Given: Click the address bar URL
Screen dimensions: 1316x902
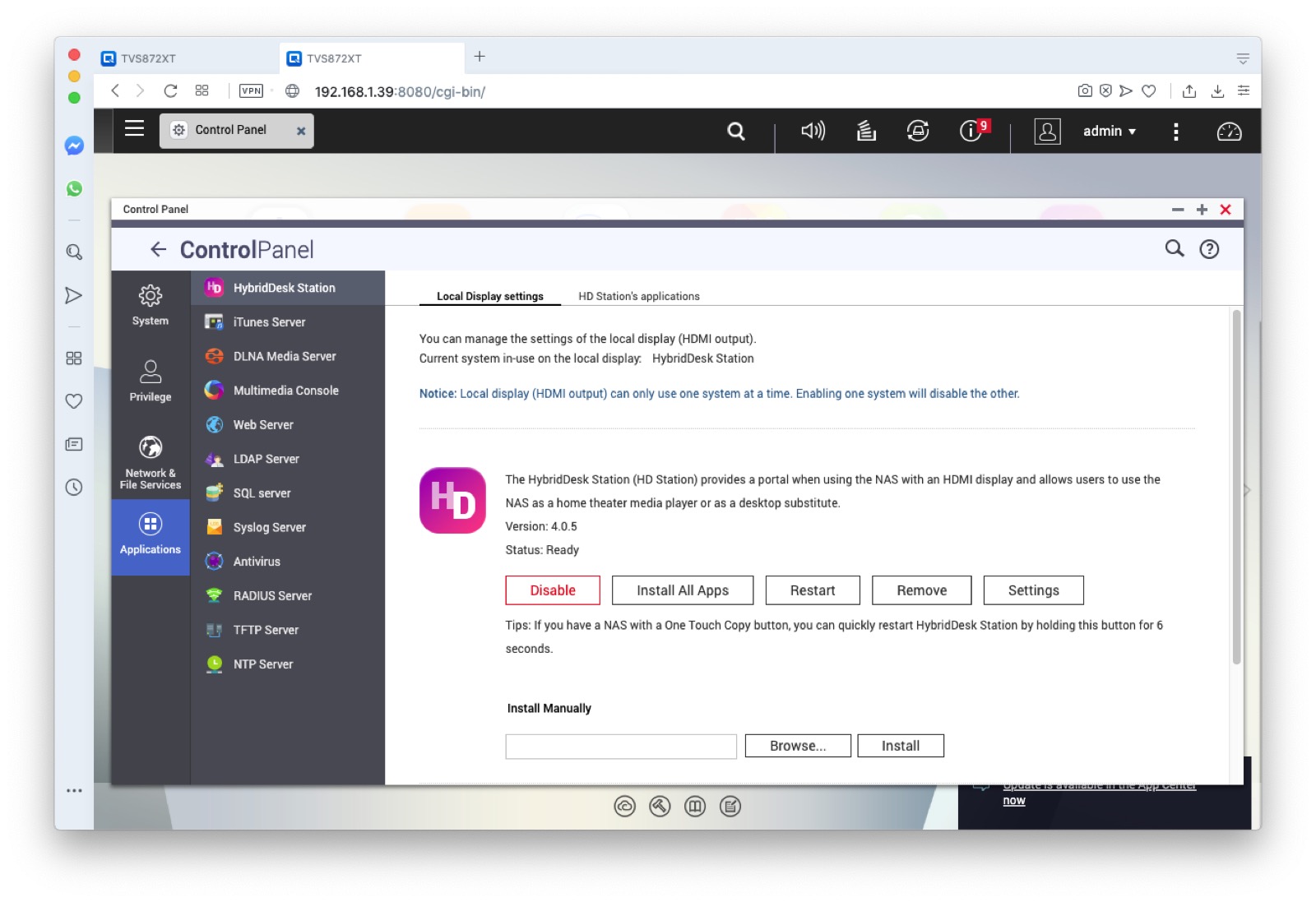Looking at the screenshot, I should 400,91.
